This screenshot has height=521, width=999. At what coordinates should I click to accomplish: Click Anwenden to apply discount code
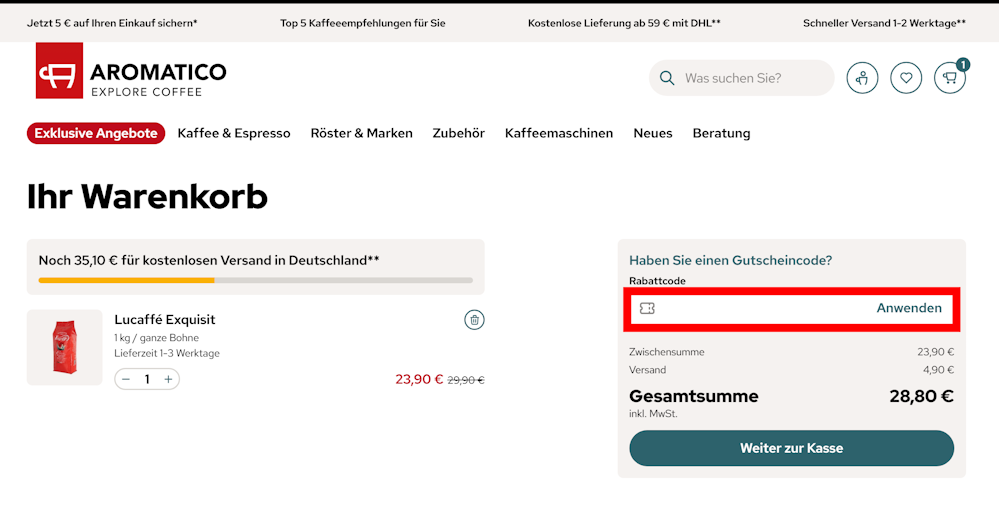pyautogui.click(x=909, y=308)
